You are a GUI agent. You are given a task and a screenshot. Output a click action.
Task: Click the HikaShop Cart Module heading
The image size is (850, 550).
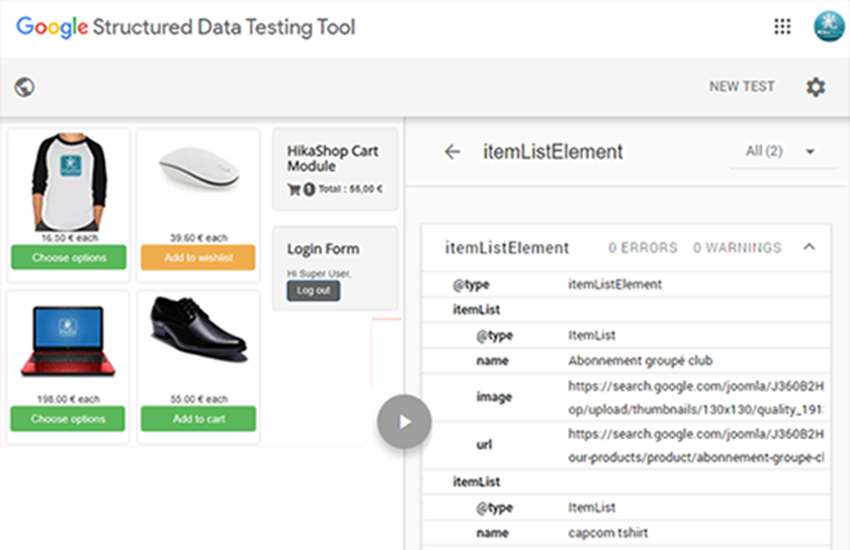(332, 158)
